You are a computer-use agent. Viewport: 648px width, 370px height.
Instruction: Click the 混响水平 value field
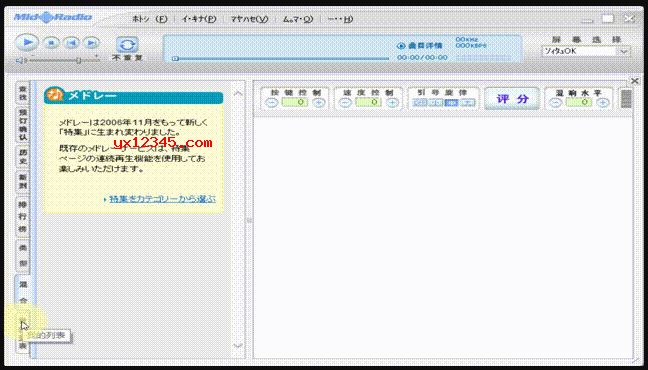(x=579, y=102)
